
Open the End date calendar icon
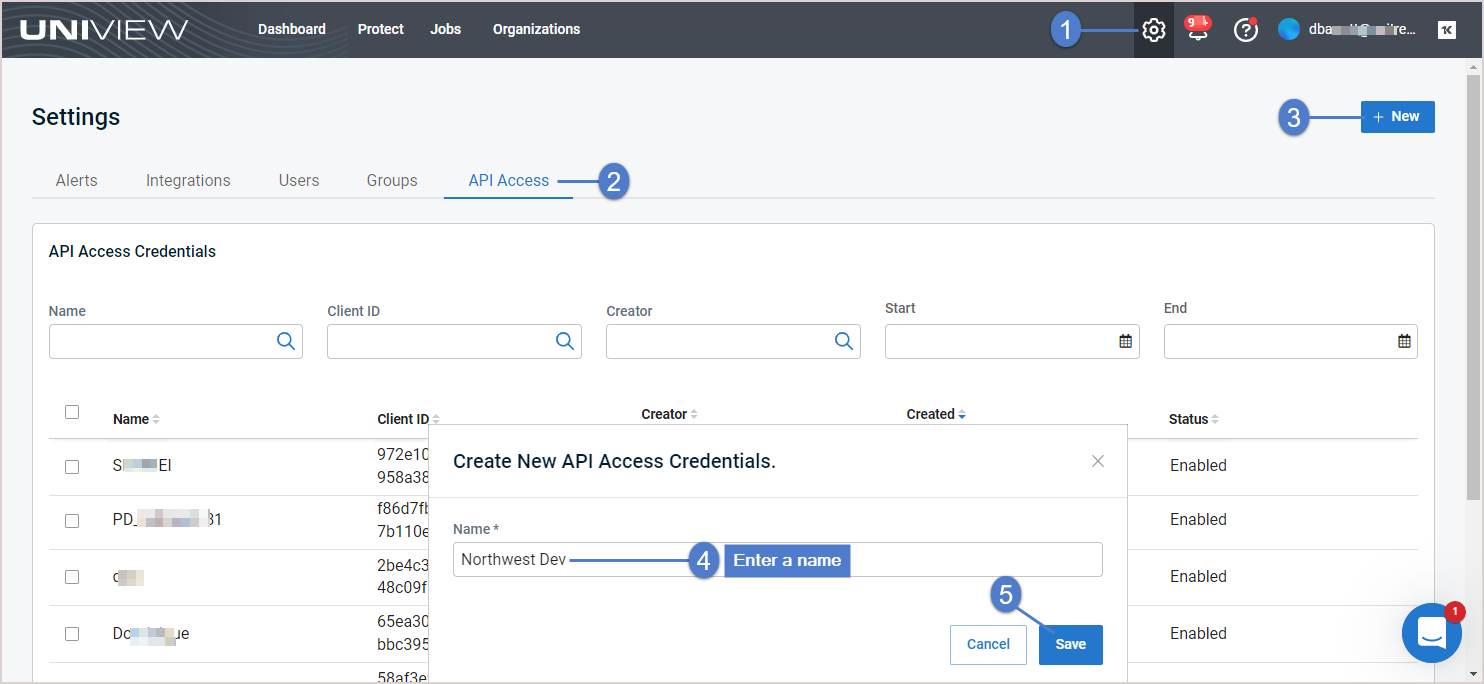[x=1404, y=341]
